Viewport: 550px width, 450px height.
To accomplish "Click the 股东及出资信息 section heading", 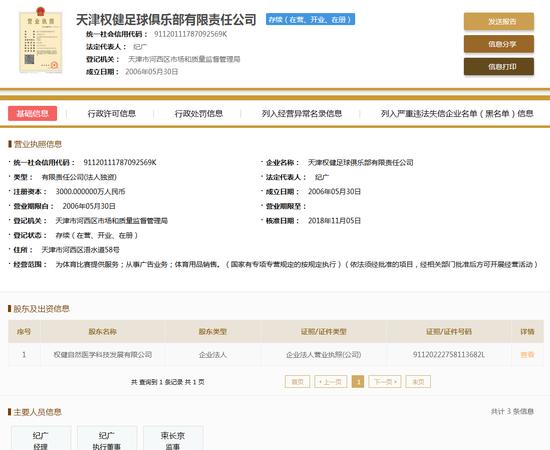I will [41, 309].
